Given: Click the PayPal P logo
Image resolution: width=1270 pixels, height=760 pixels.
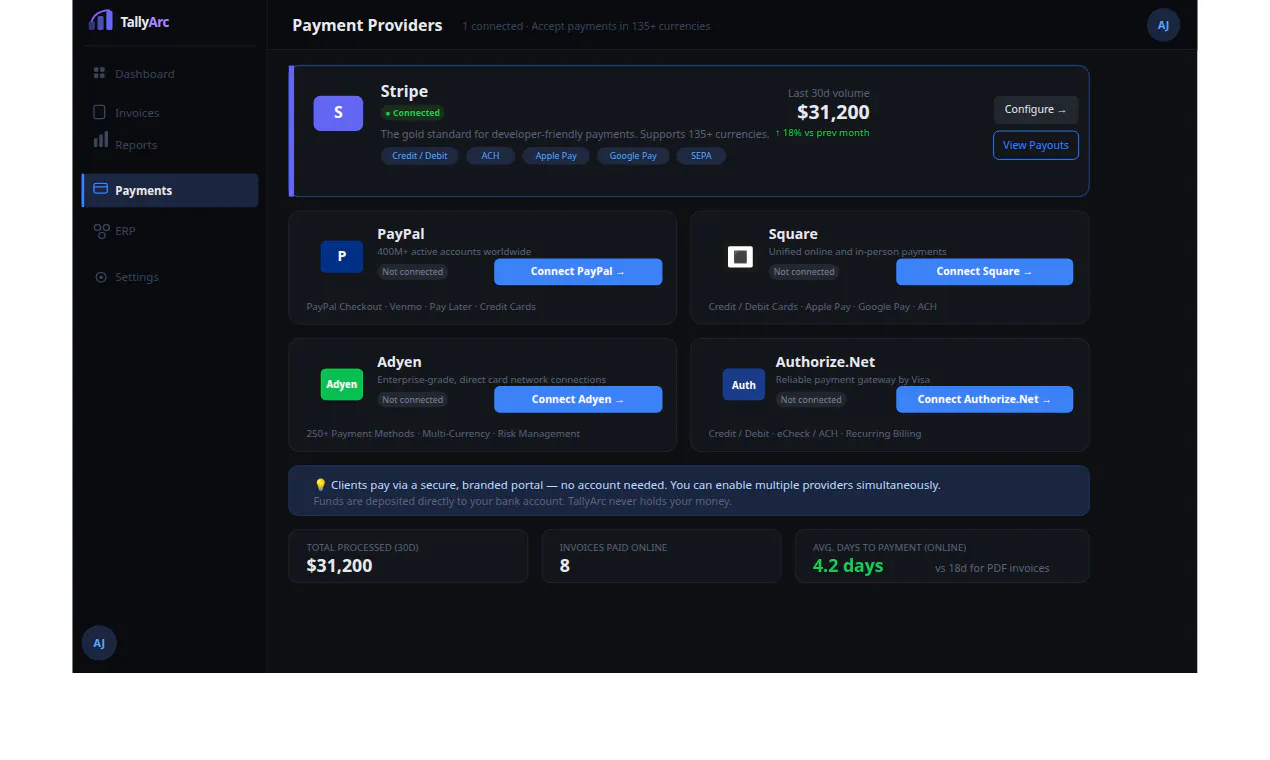Looking at the screenshot, I should [x=342, y=257].
